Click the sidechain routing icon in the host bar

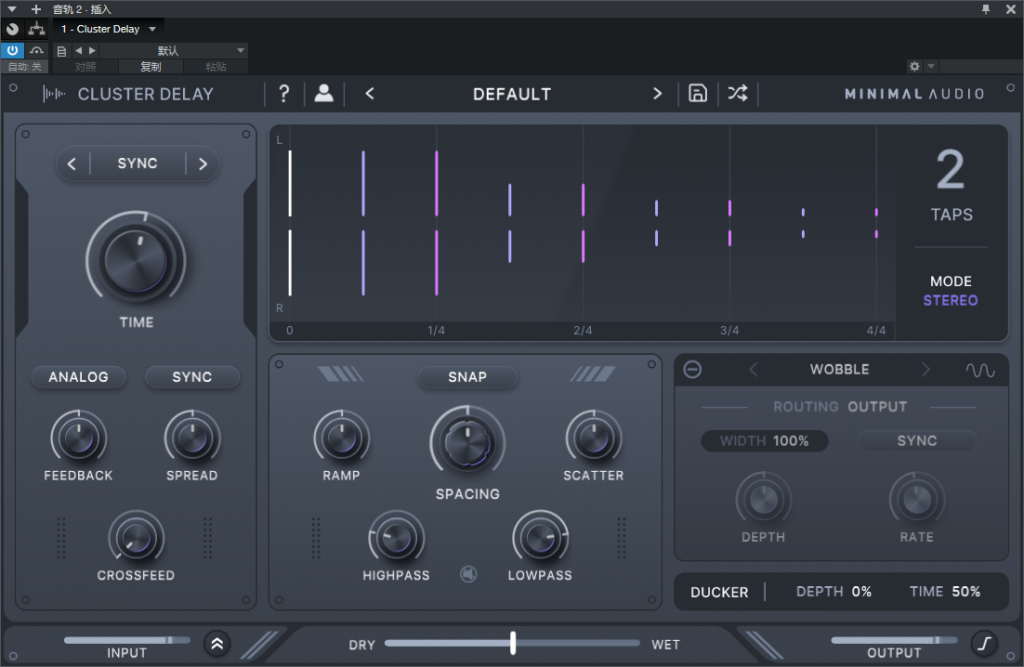[37, 29]
